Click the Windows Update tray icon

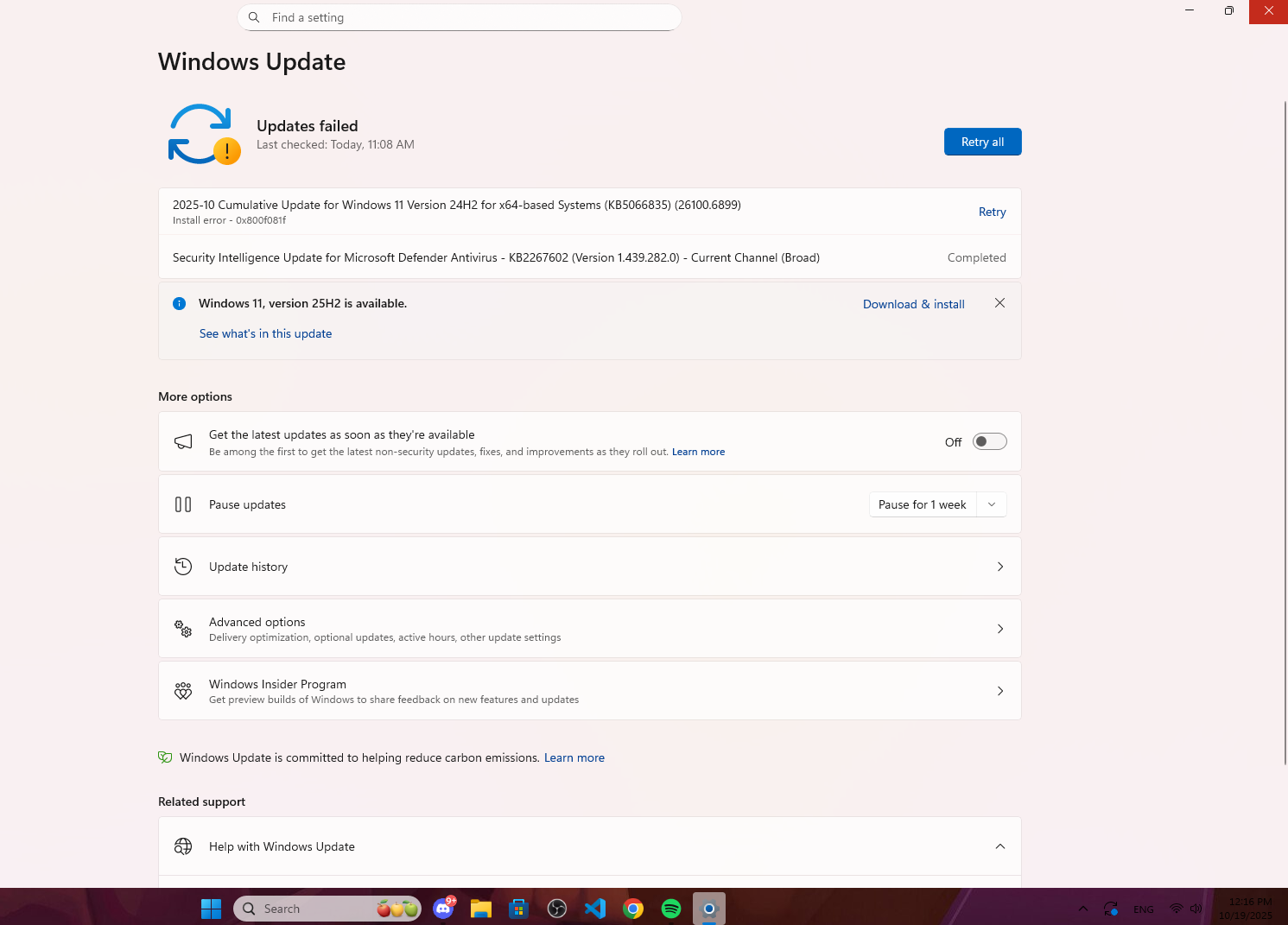click(x=1111, y=909)
